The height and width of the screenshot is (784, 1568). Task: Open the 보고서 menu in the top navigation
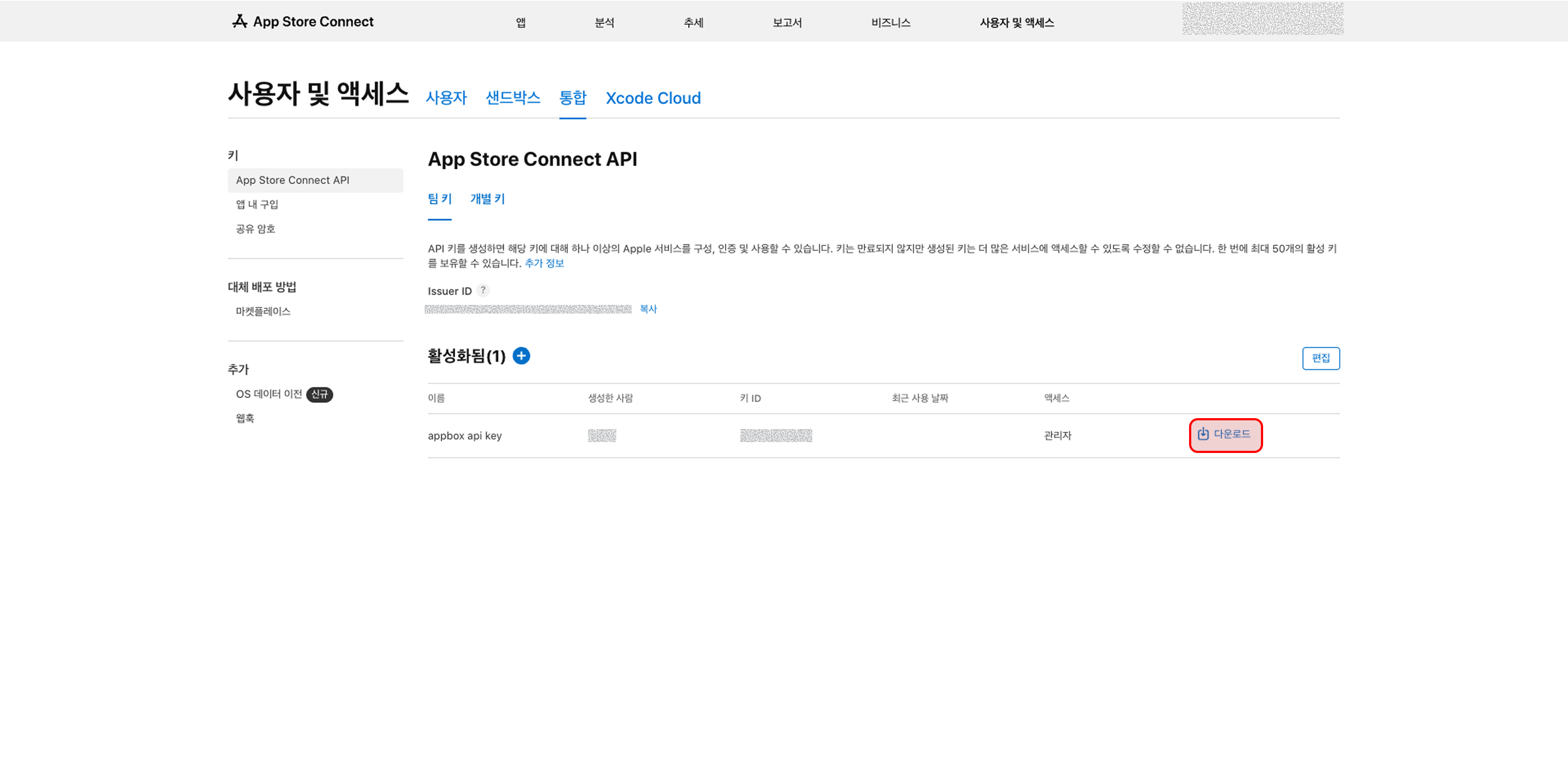pyautogui.click(x=787, y=22)
